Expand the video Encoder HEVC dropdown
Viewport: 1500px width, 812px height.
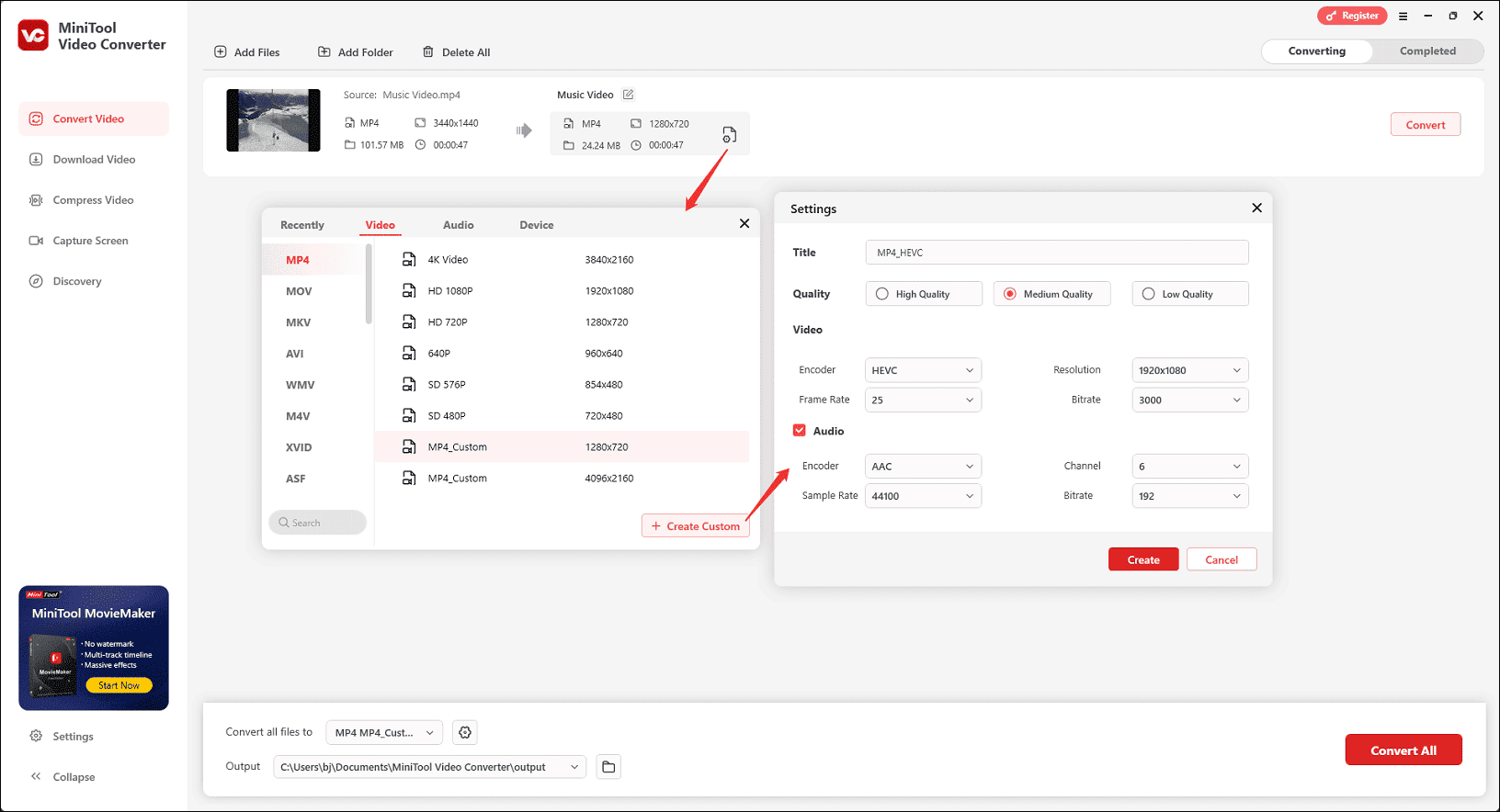click(x=923, y=370)
